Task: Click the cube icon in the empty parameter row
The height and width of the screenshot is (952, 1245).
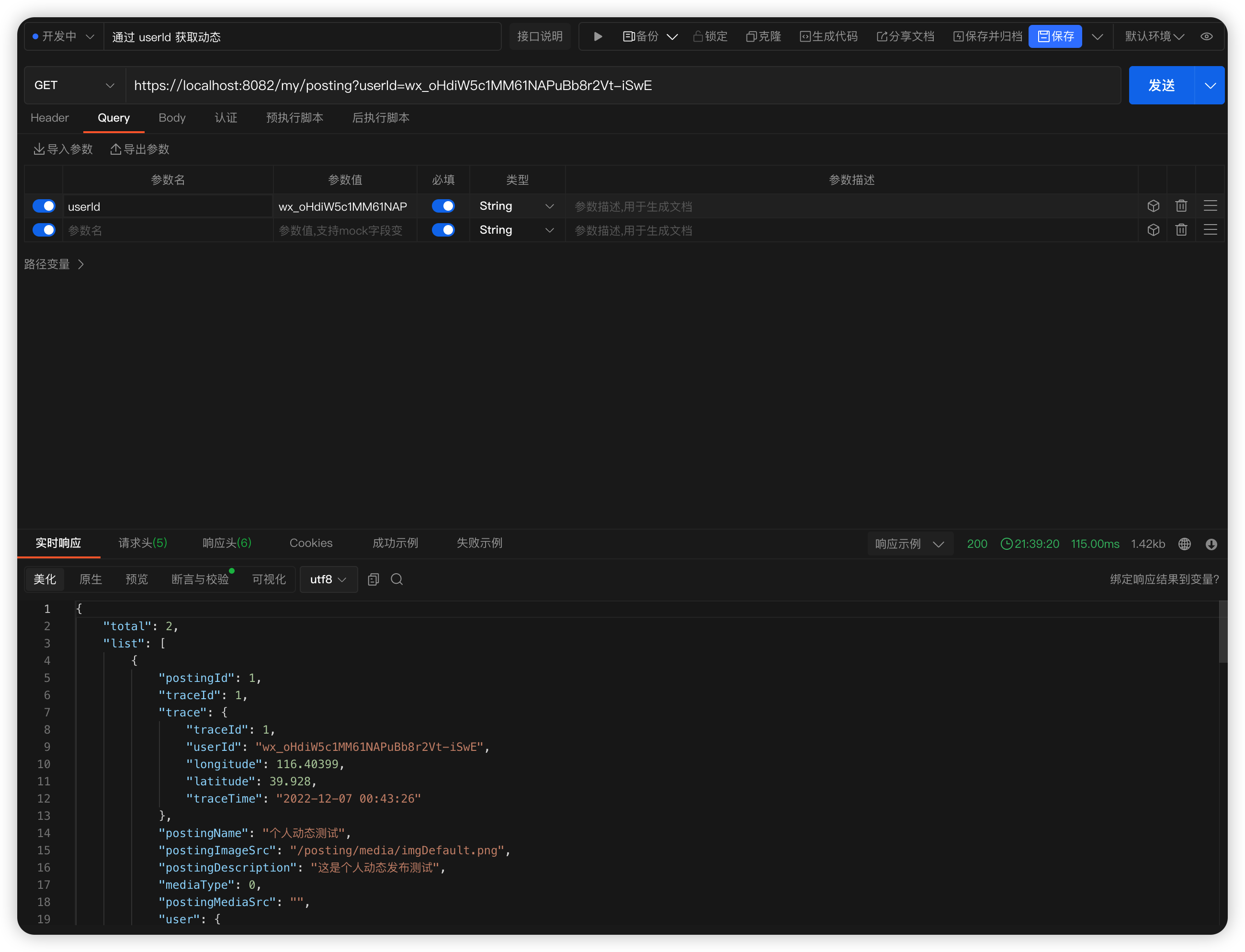Action: tap(1153, 230)
